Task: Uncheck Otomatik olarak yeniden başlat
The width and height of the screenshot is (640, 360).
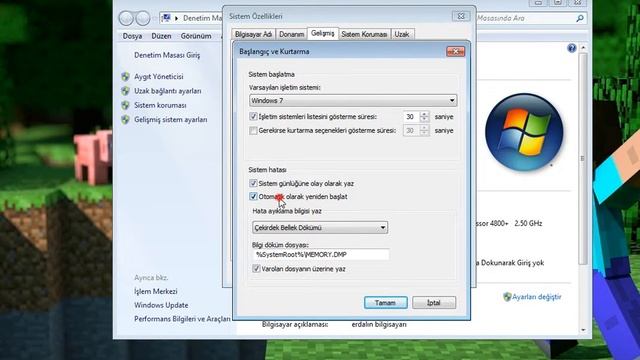Action: click(x=253, y=197)
